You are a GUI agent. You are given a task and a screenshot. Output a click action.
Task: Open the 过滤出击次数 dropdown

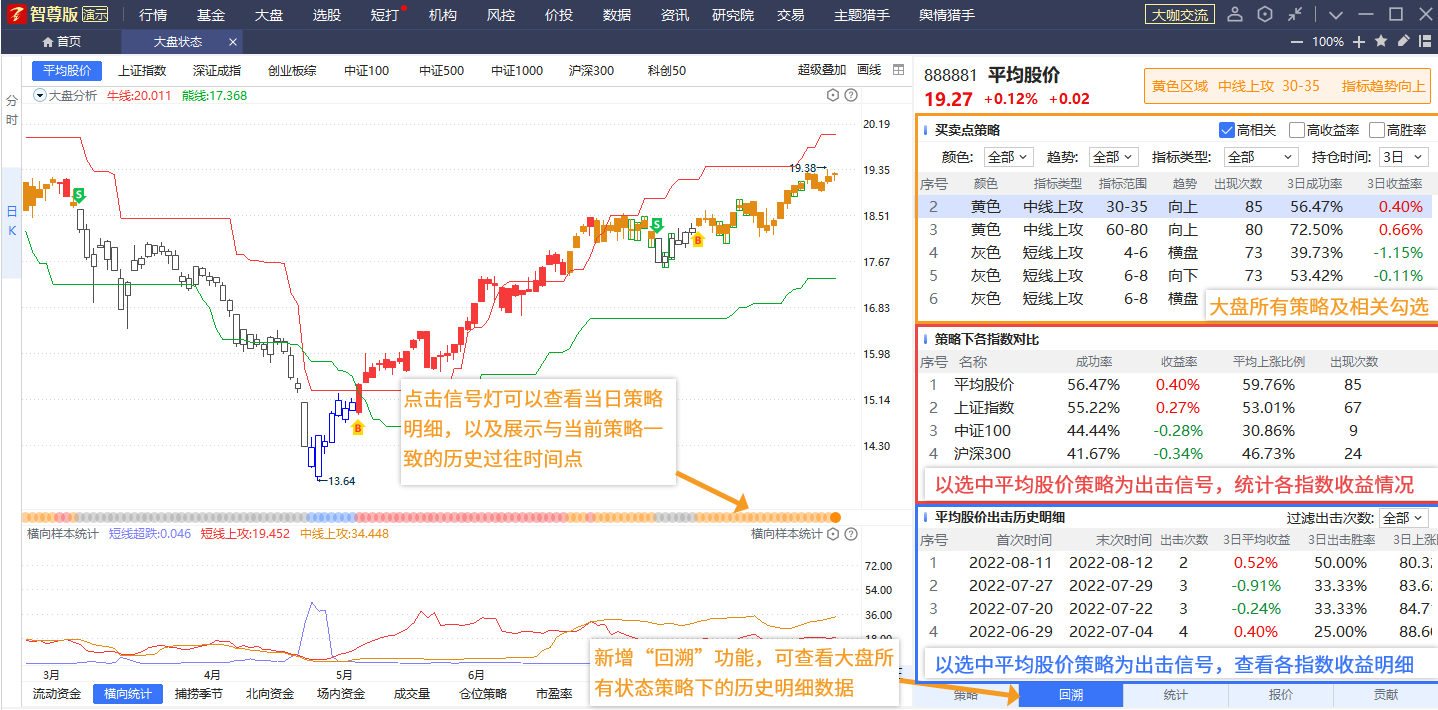tap(1404, 518)
